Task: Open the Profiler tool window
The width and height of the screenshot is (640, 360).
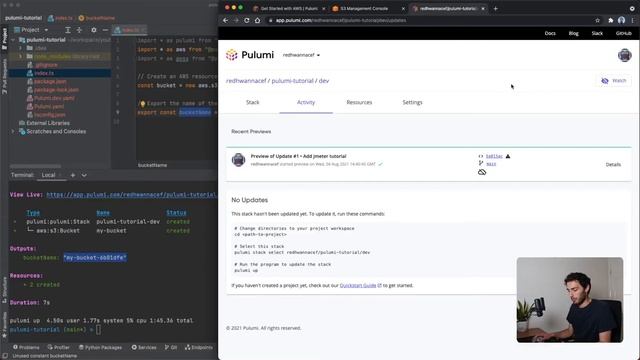Action: tap(58, 347)
